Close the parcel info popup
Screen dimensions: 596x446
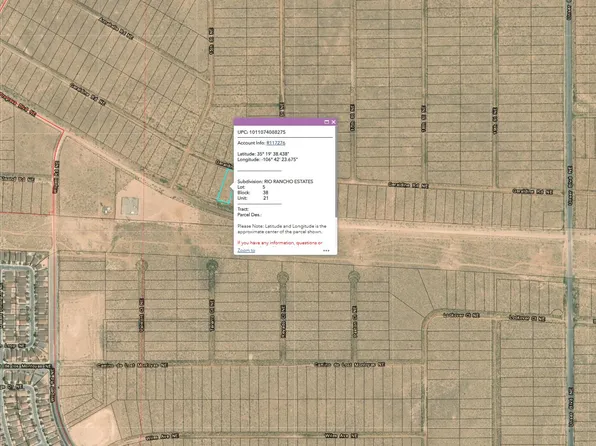click(333, 122)
